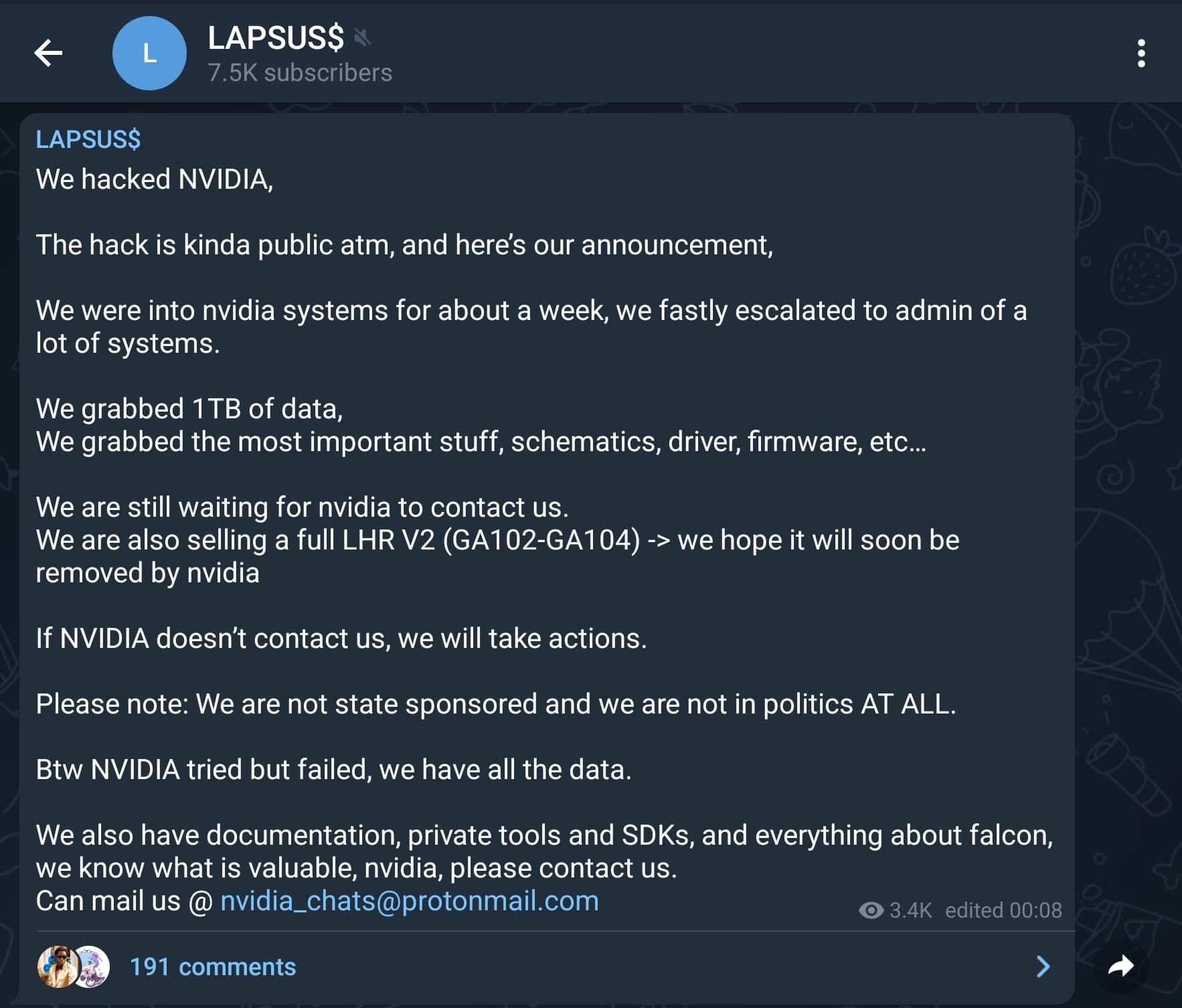
Task: Click the "If NVIDIA doesn't contact us" line
Action: pyautogui.click(x=341, y=639)
